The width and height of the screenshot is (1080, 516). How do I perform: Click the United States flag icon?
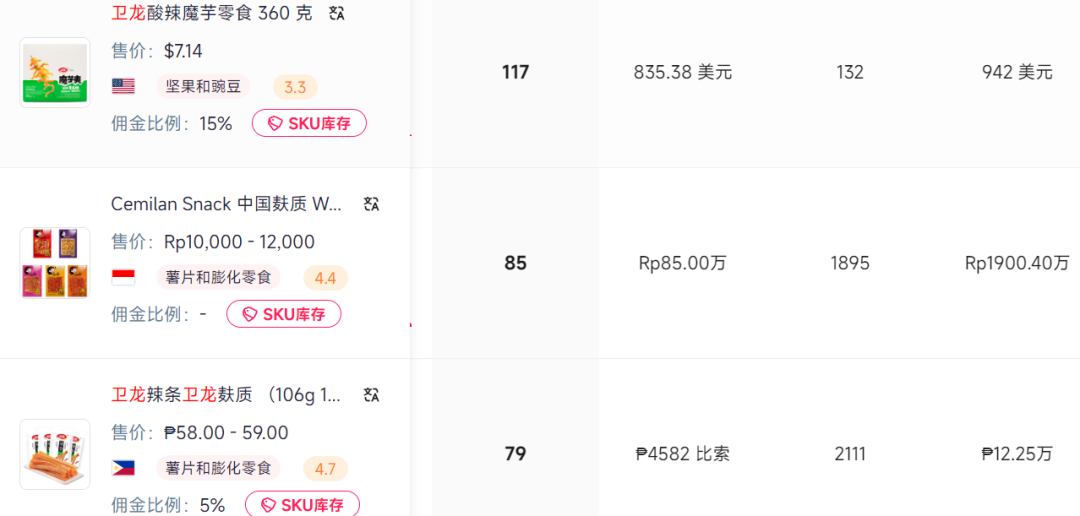pyautogui.click(x=123, y=87)
